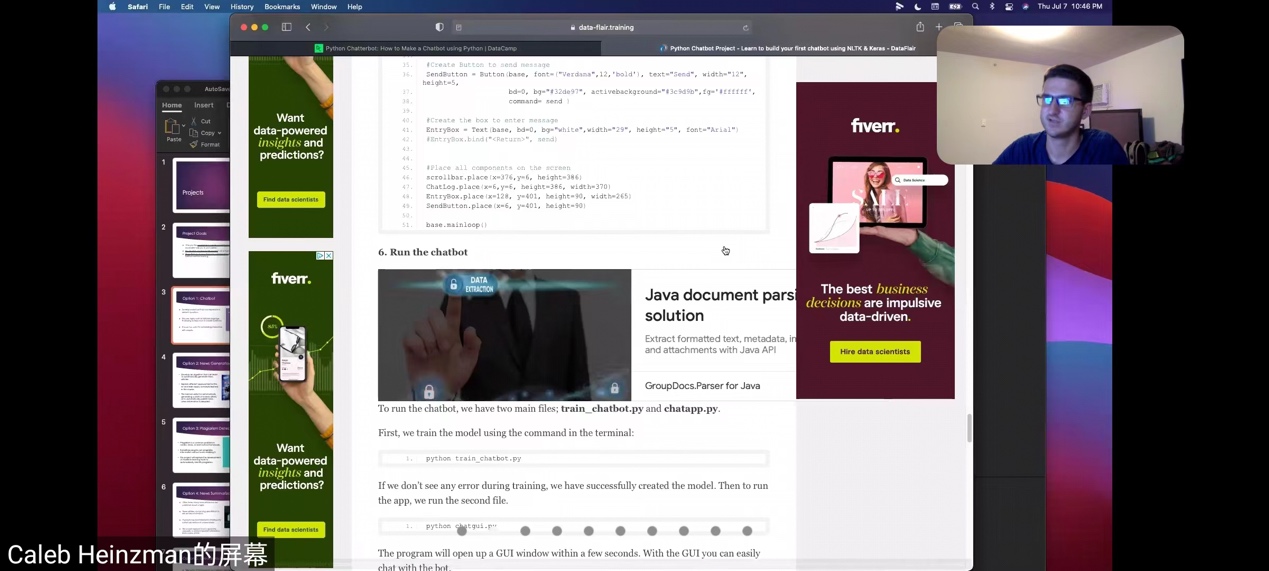This screenshot has height=571, width=1269.
Task: Open a new Safari tab
Action: 938,27
